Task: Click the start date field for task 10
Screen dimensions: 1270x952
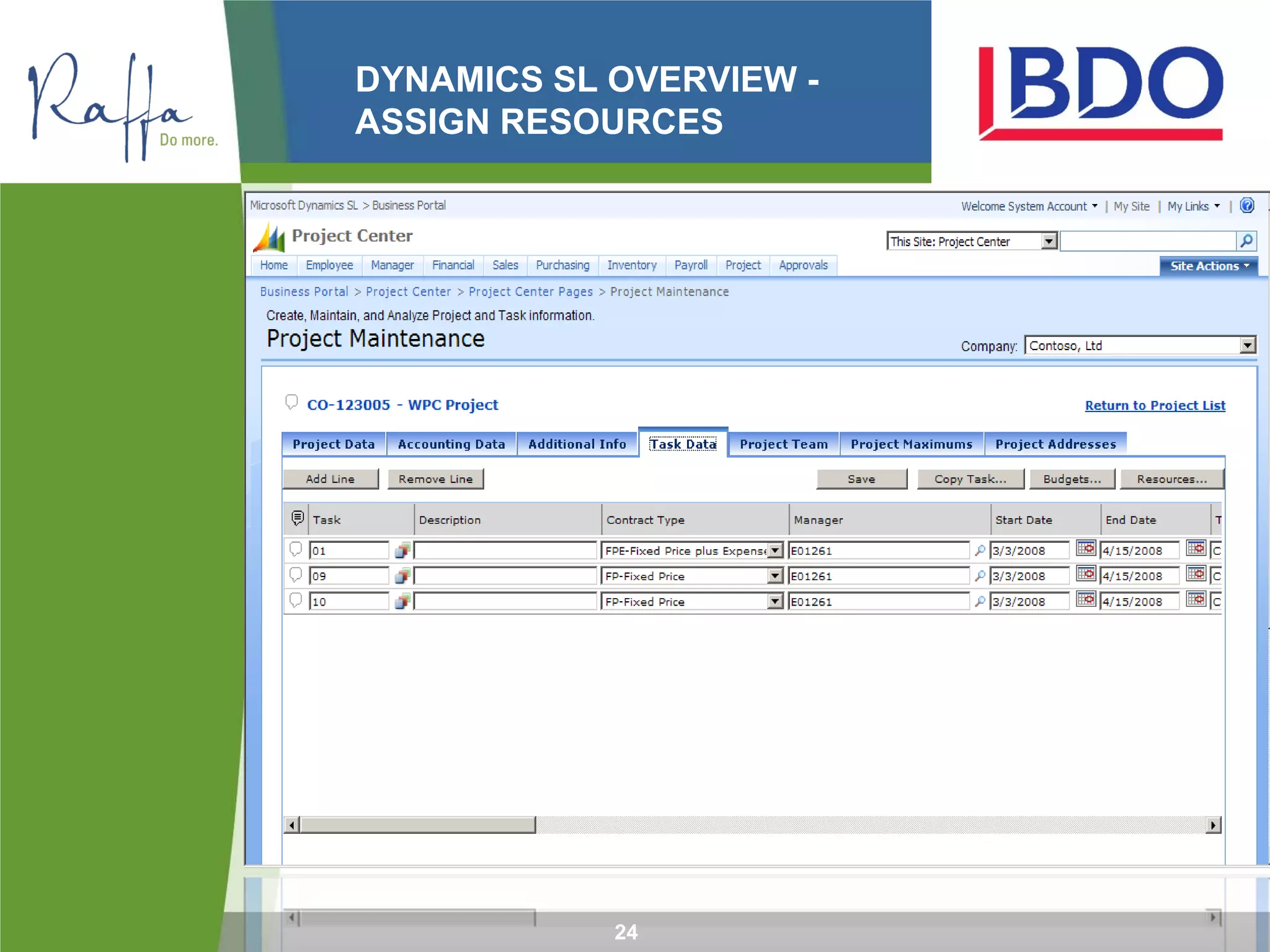Action: (1030, 601)
